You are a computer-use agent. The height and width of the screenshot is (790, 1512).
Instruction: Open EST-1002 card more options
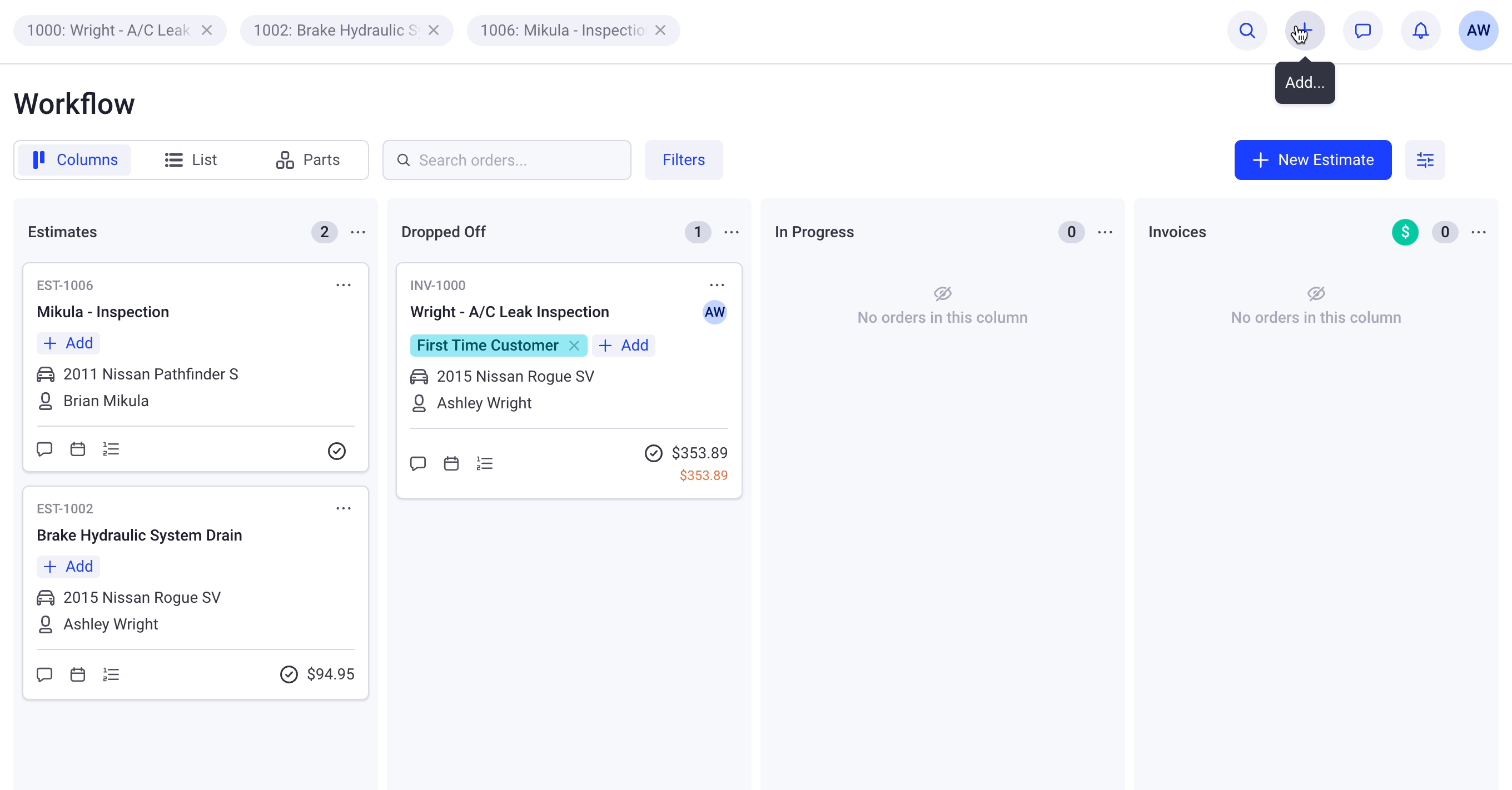pyautogui.click(x=344, y=508)
